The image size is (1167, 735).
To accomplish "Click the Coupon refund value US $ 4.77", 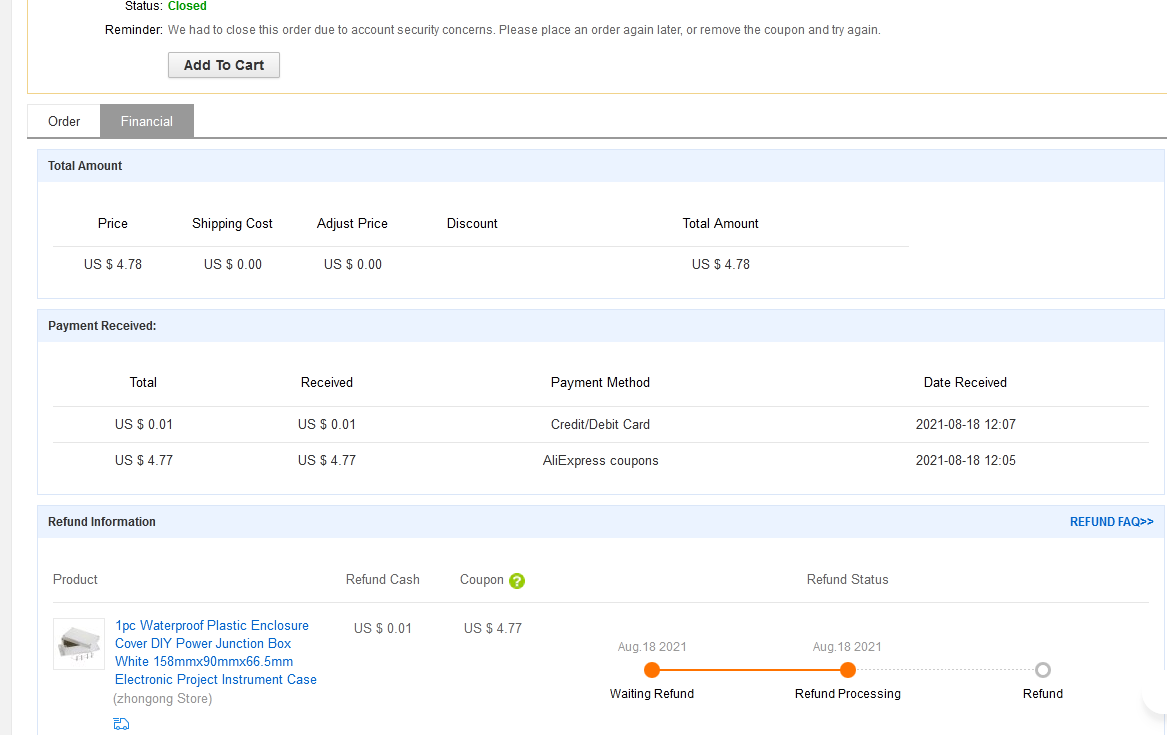I will pos(493,628).
